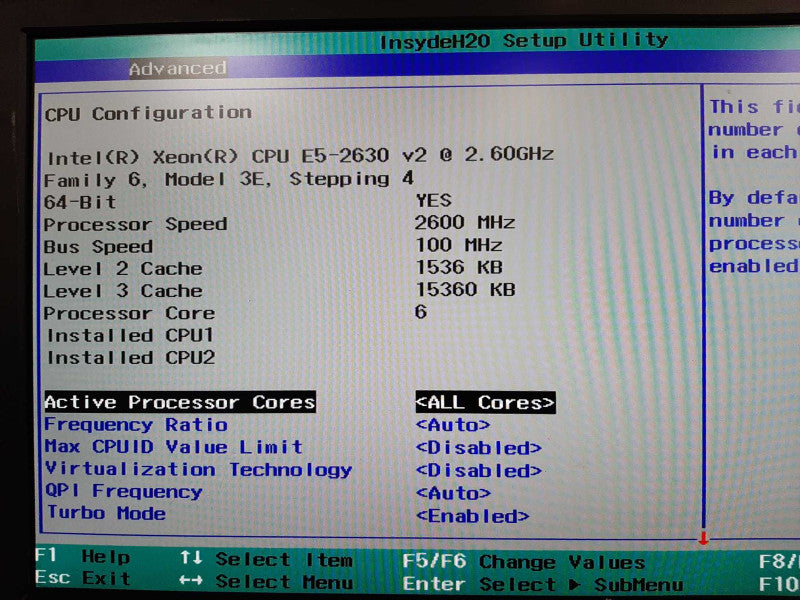800x600 pixels.
Task: Click the CPU Configuration heading
Action: pyautogui.click(x=148, y=113)
